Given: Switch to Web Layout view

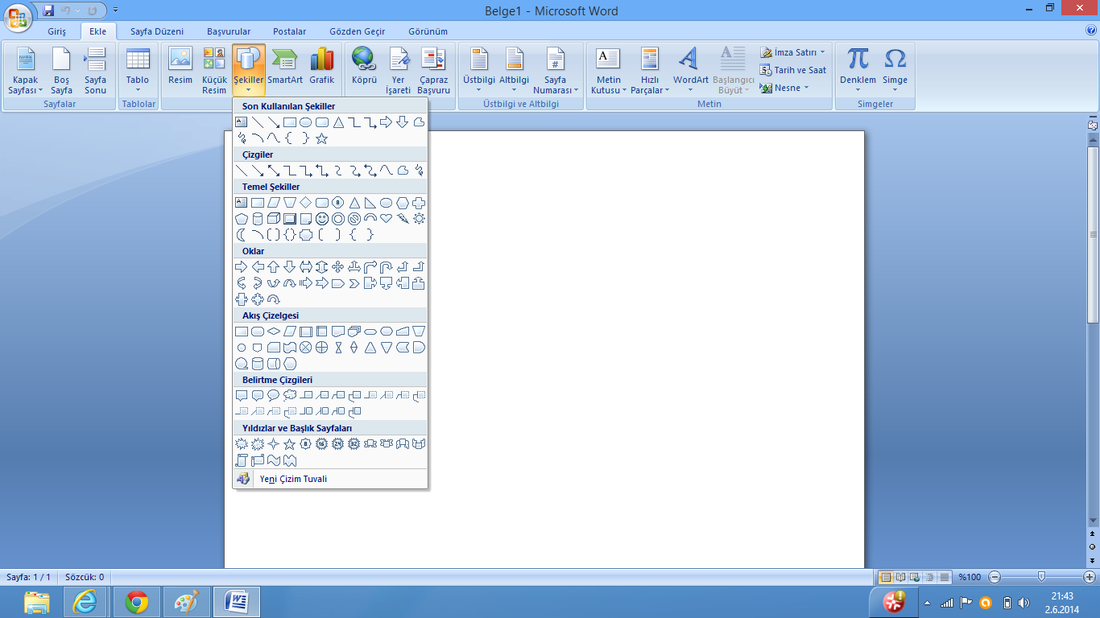Looking at the screenshot, I should pyautogui.click(x=915, y=577).
